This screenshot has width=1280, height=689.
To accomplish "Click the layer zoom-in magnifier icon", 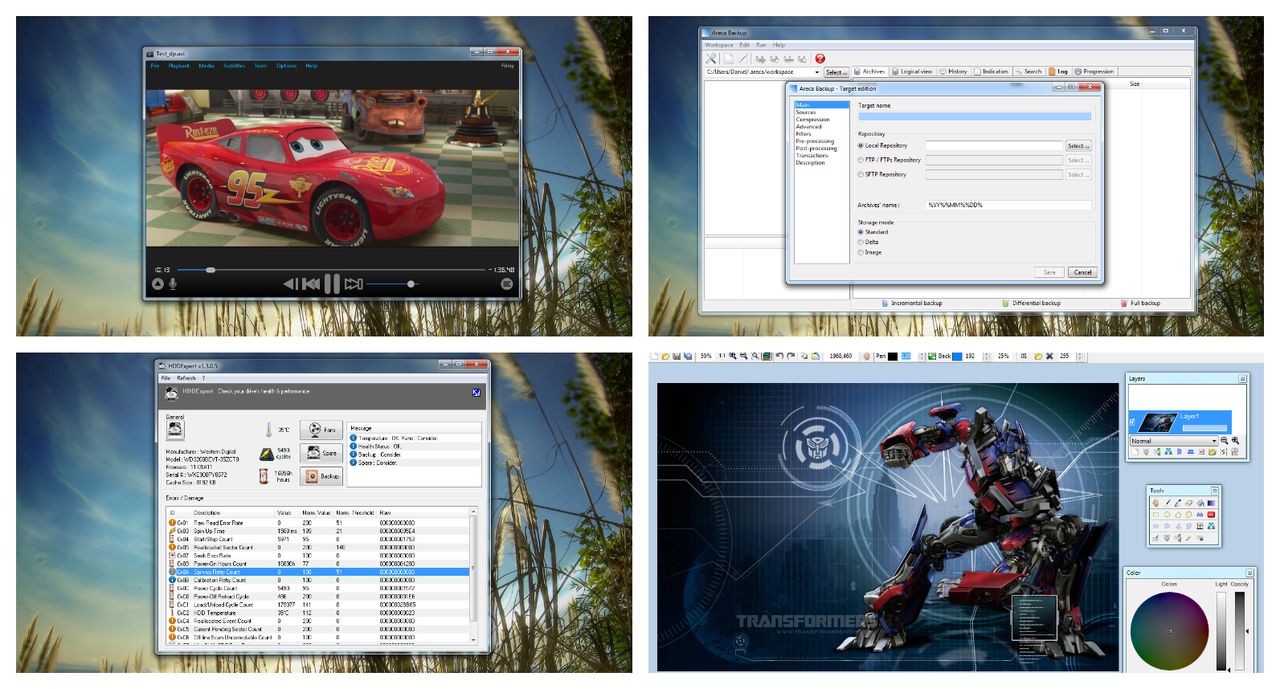I will click(x=1235, y=440).
